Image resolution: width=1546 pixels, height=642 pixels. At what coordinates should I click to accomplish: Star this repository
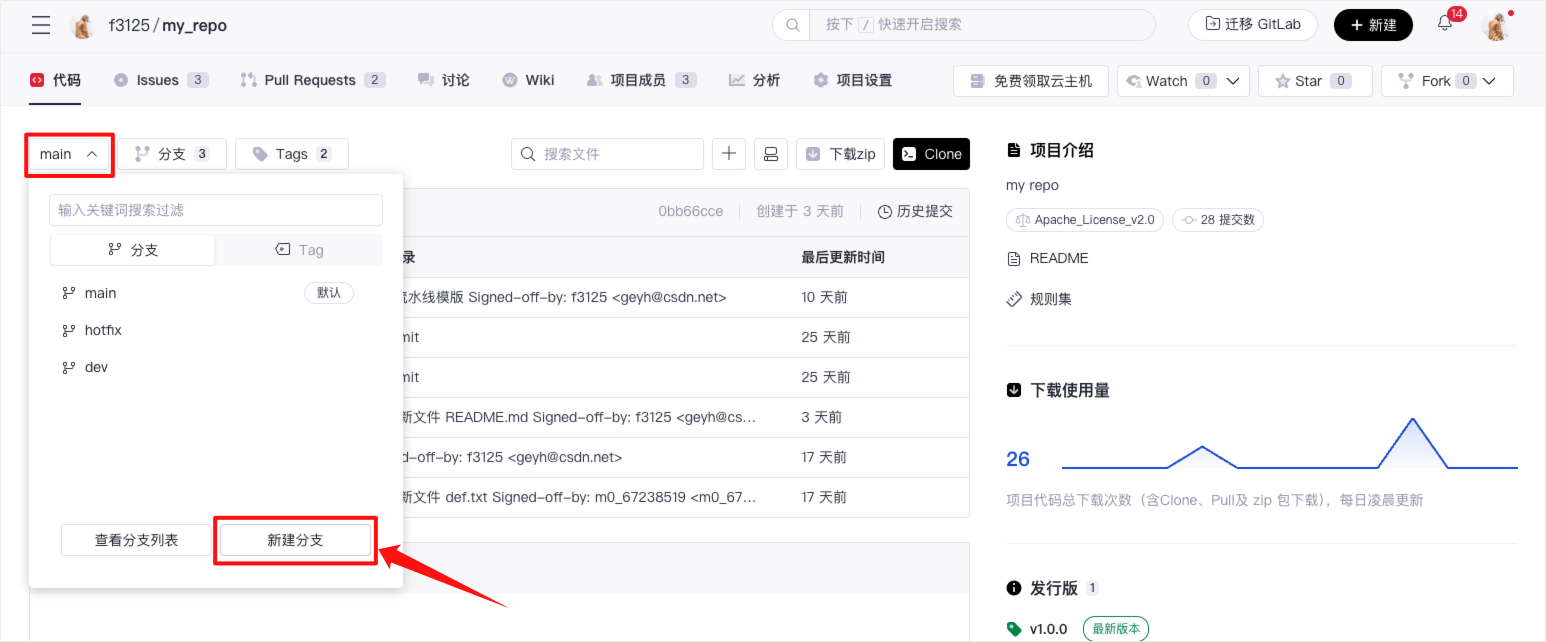[1314, 81]
